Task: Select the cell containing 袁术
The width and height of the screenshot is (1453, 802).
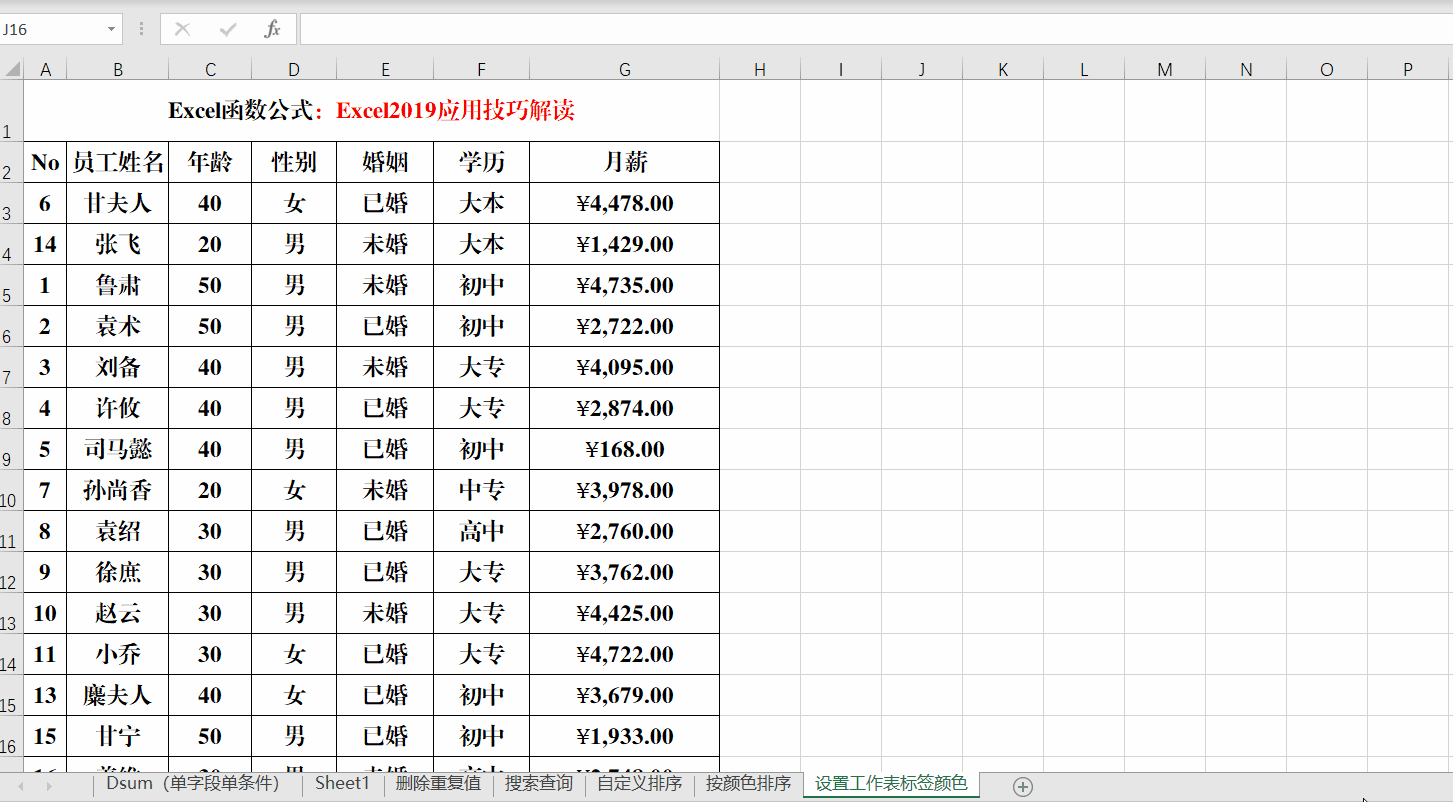Action: click(118, 326)
